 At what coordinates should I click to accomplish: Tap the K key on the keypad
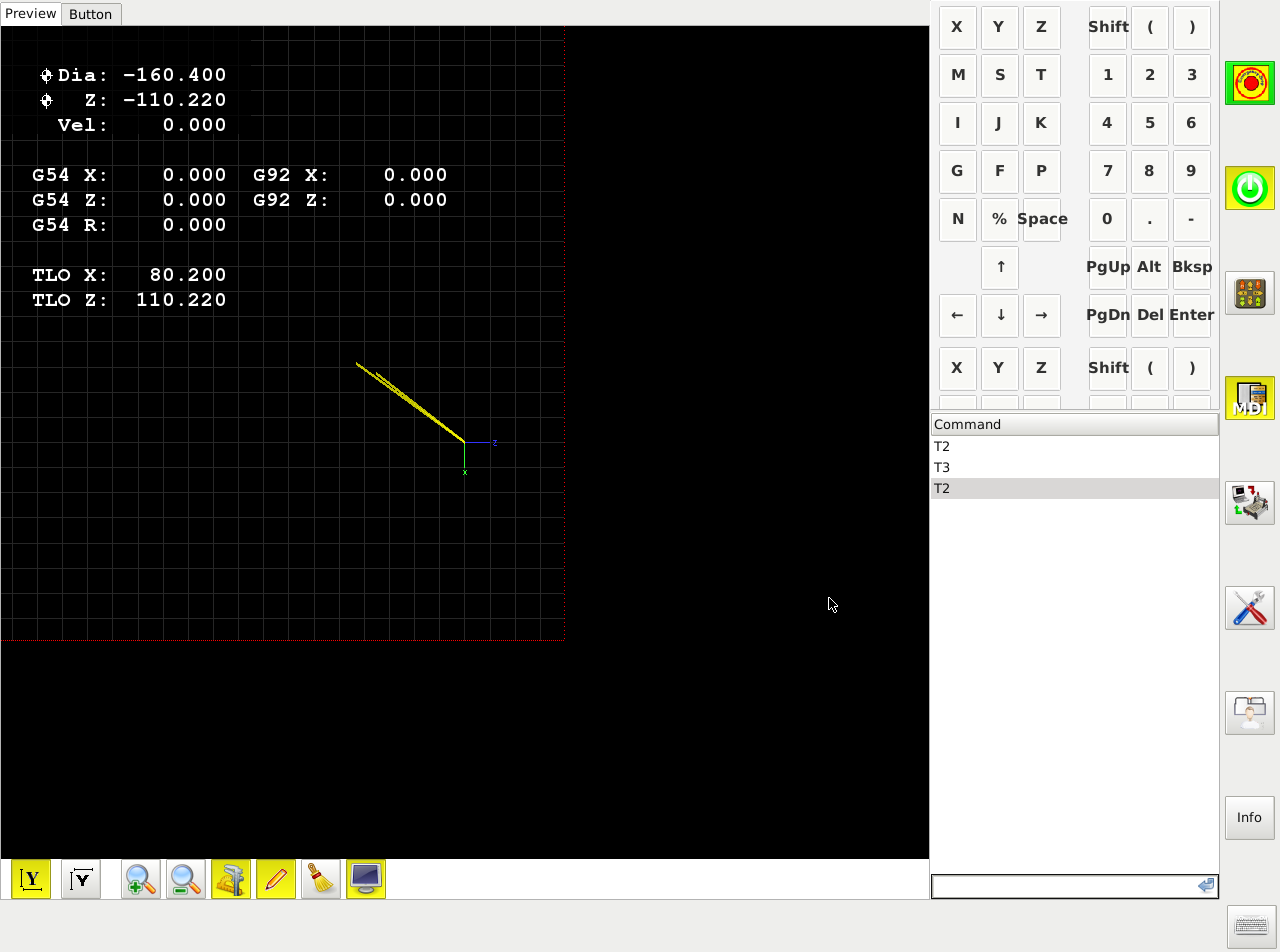coord(1042,123)
